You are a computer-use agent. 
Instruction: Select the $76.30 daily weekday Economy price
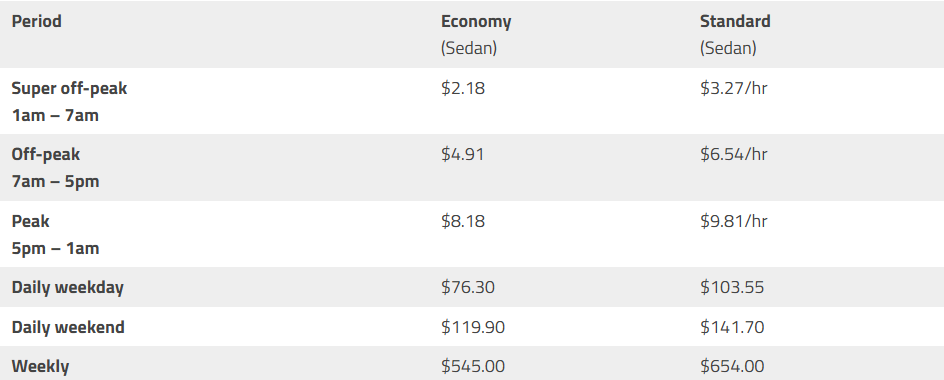click(468, 287)
